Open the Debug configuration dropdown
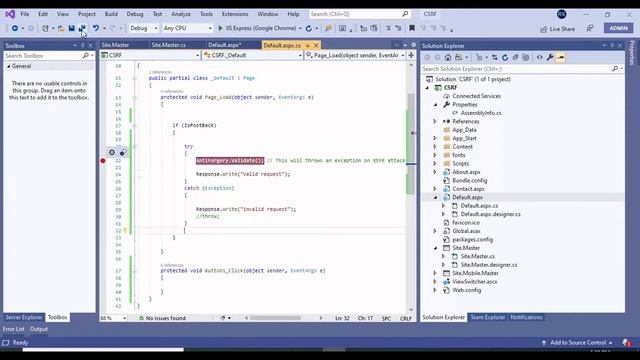This screenshot has height=360, width=640. tap(144, 28)
